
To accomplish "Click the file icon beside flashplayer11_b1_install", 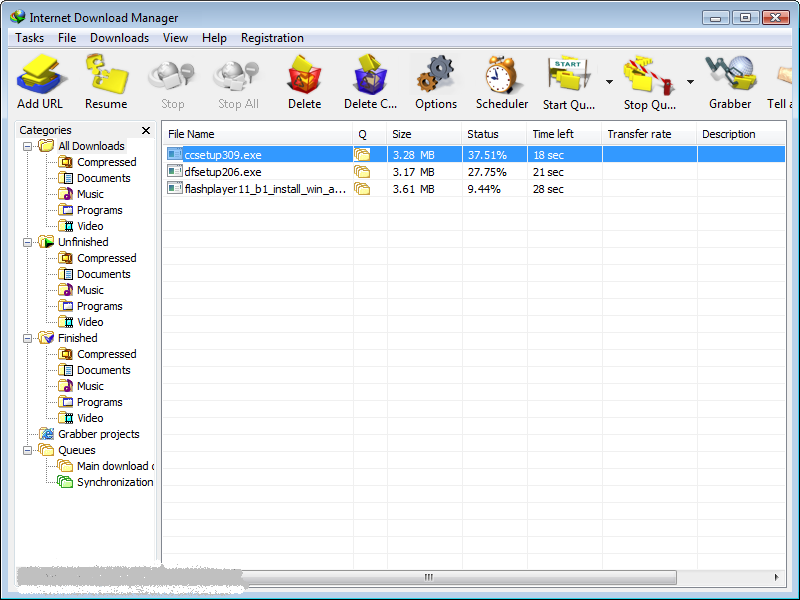I will point(174,188).
